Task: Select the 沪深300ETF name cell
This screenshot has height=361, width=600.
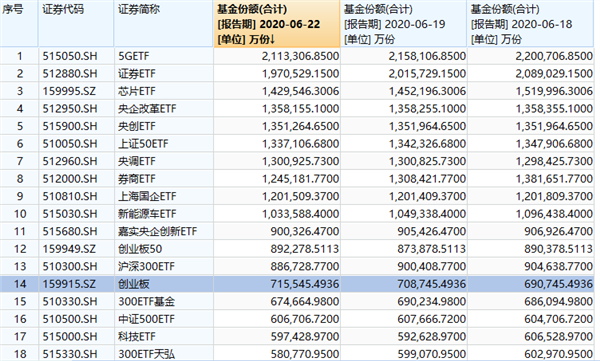Action: (x=163, y=266)
